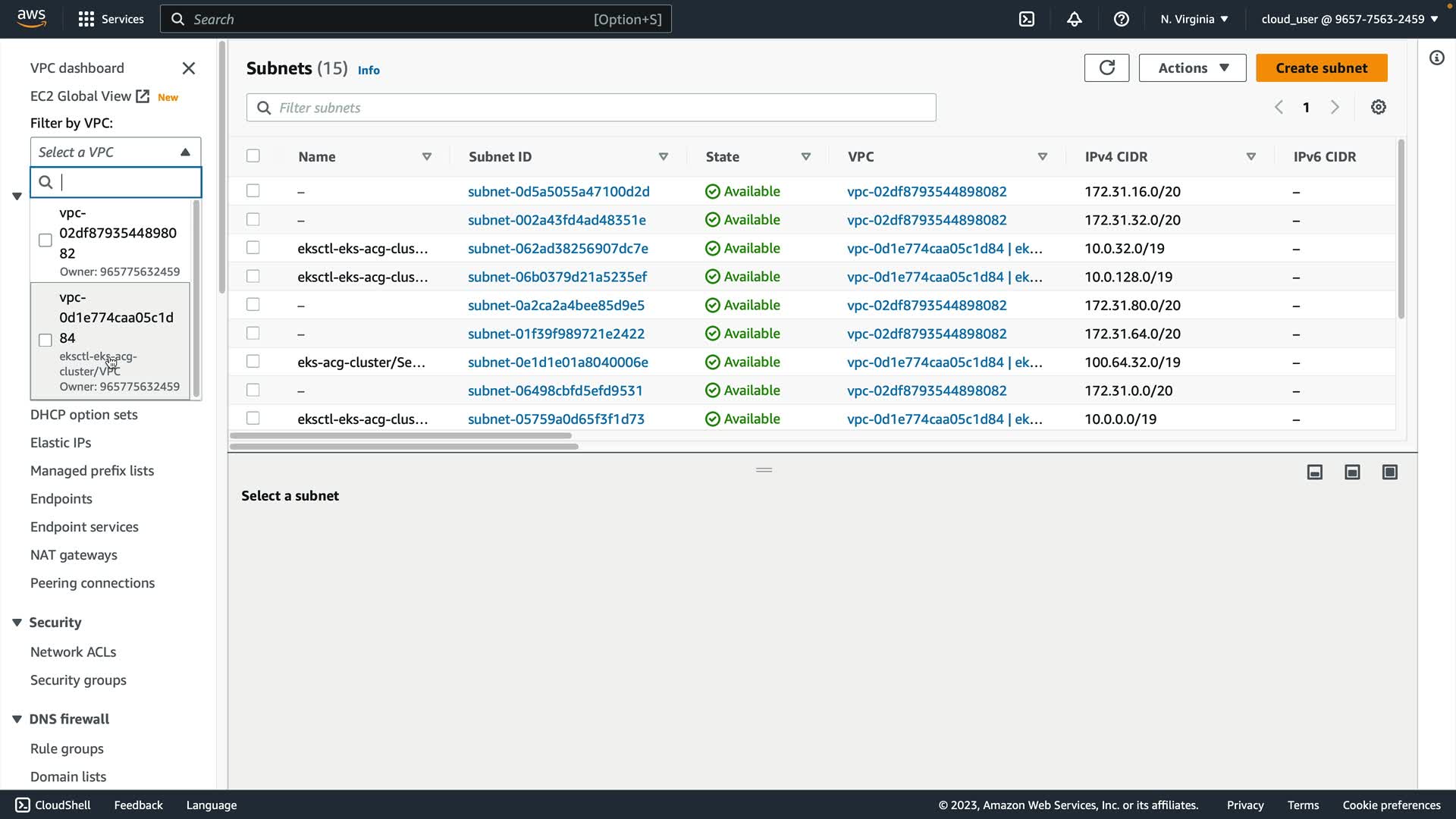The image size is (1456, 819).
Task: Close the VPC navigation sidebar
Action: point(189,68)
